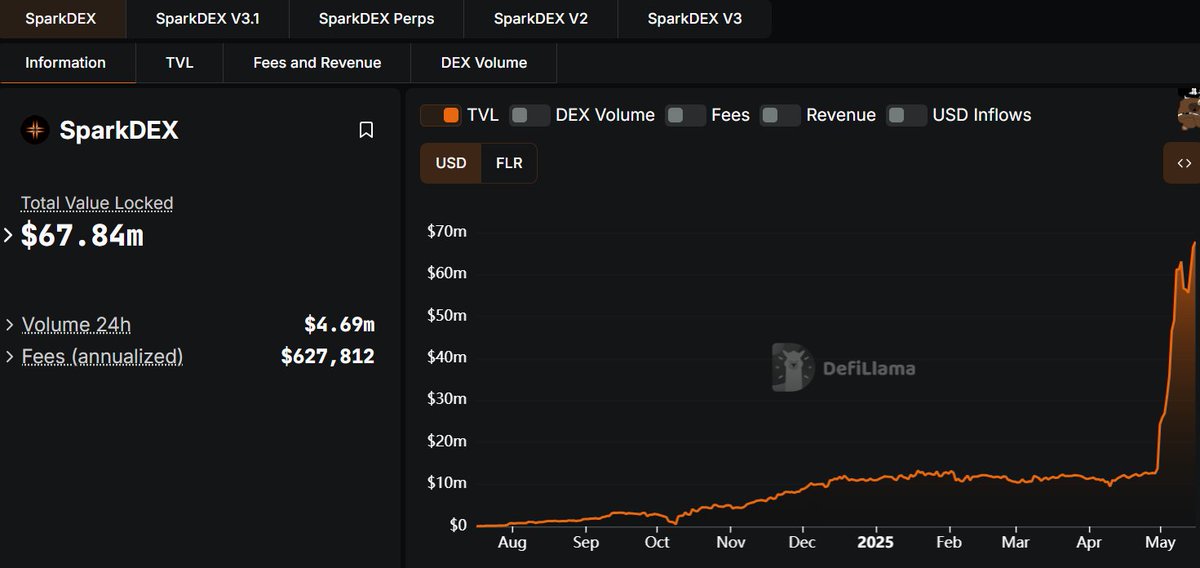Screen dimensions: 1200x568
Task: Enable the USD Inflows chart toggle
Action: pos(906,115)
